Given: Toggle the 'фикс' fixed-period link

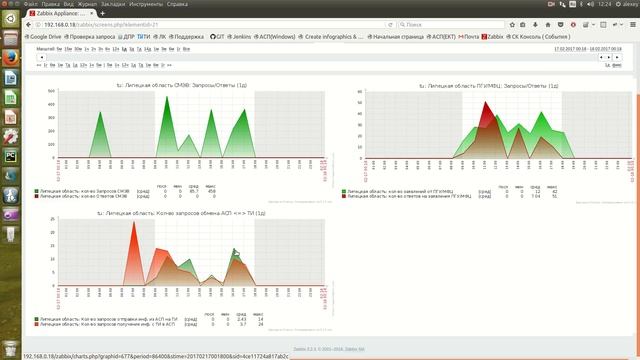Looking at the screenshot, I should (616, 65).
